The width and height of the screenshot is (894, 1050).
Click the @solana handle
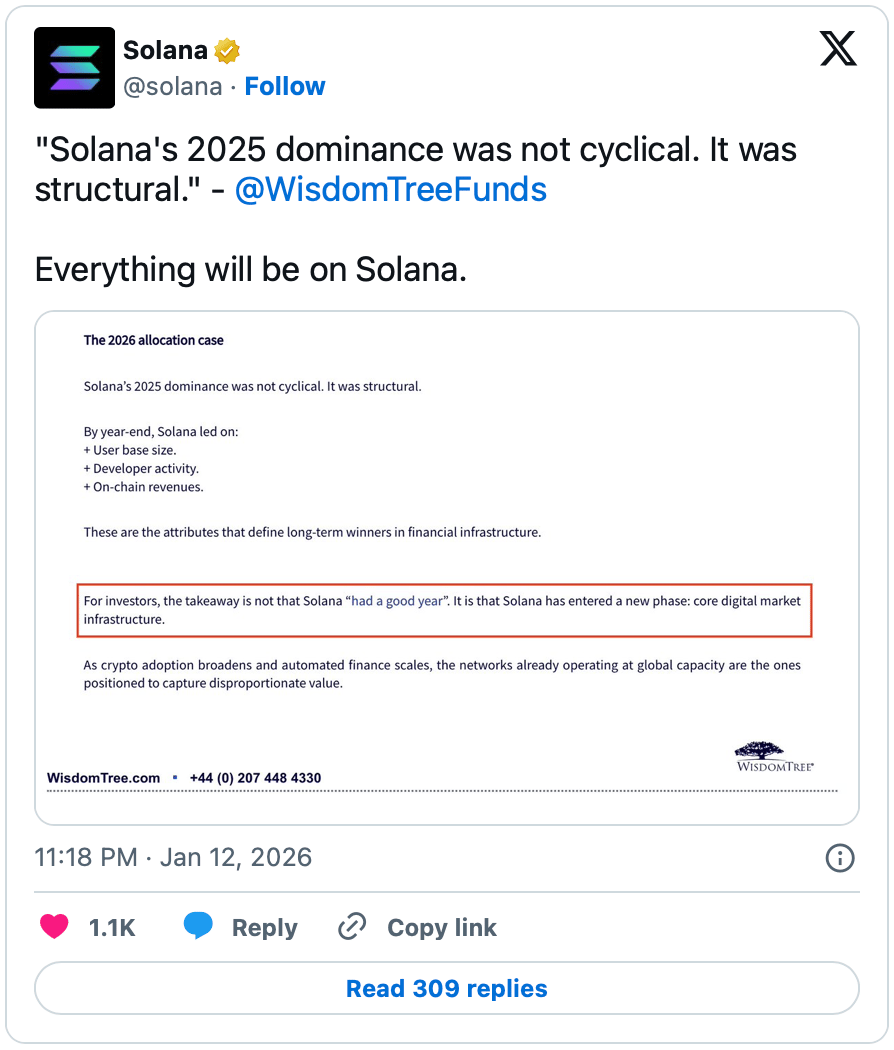pos(172,87)
